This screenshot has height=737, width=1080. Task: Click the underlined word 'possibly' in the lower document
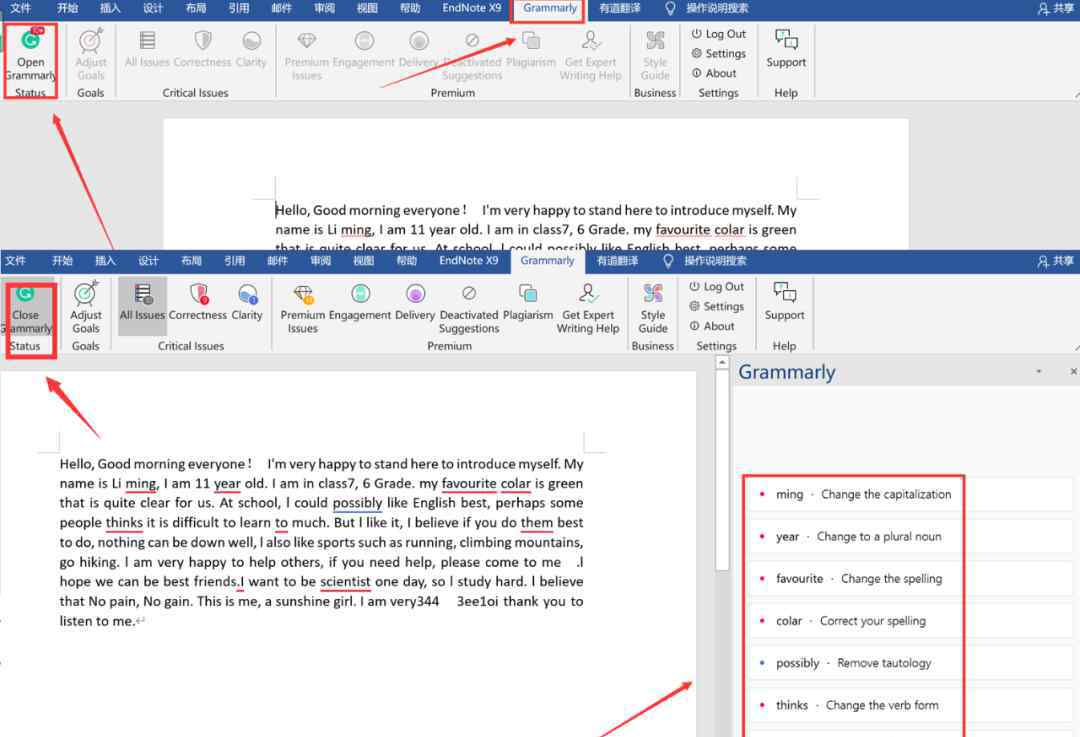357,503
